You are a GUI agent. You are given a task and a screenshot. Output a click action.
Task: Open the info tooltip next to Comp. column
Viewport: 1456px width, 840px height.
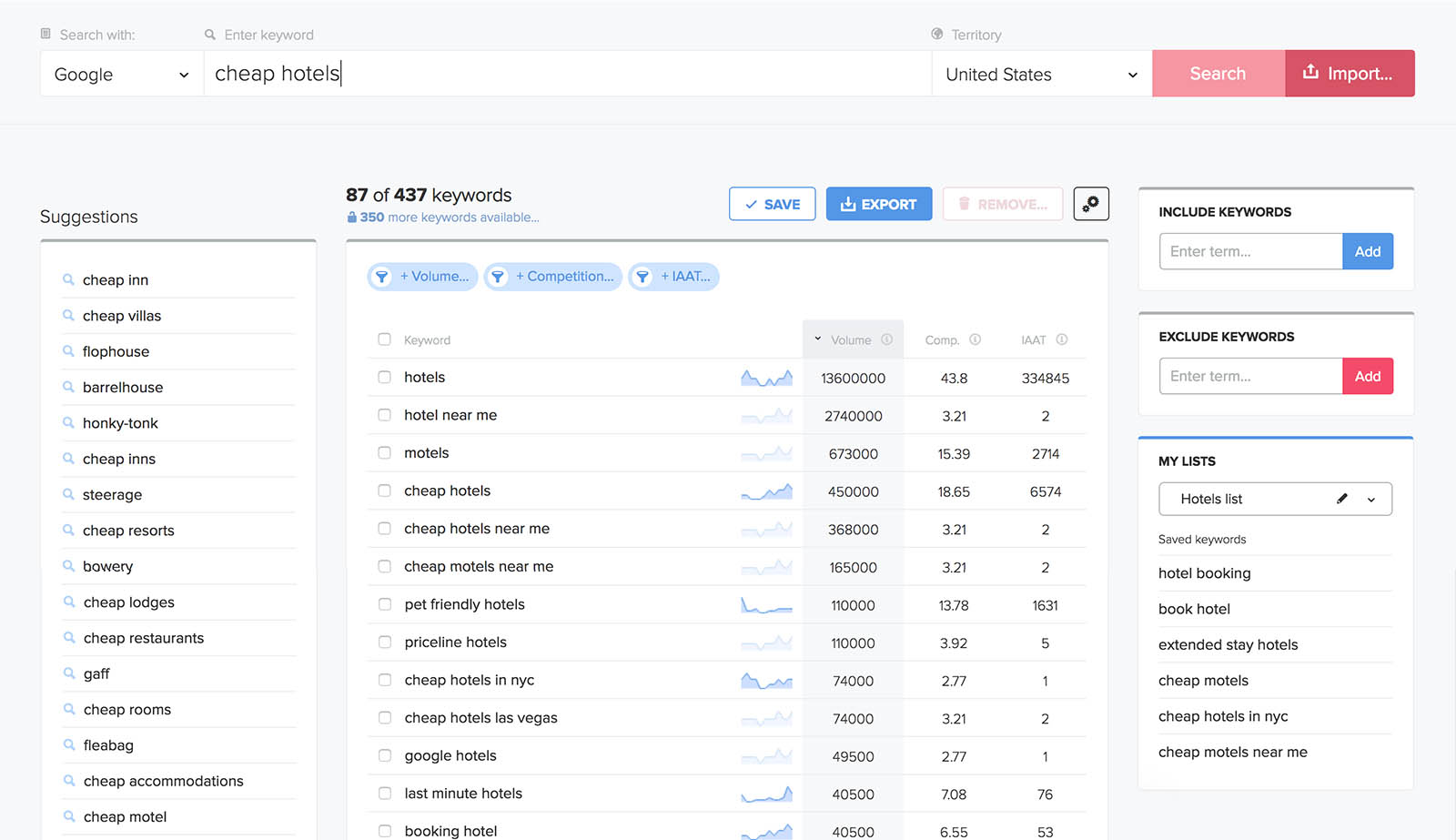coord(976,339)
